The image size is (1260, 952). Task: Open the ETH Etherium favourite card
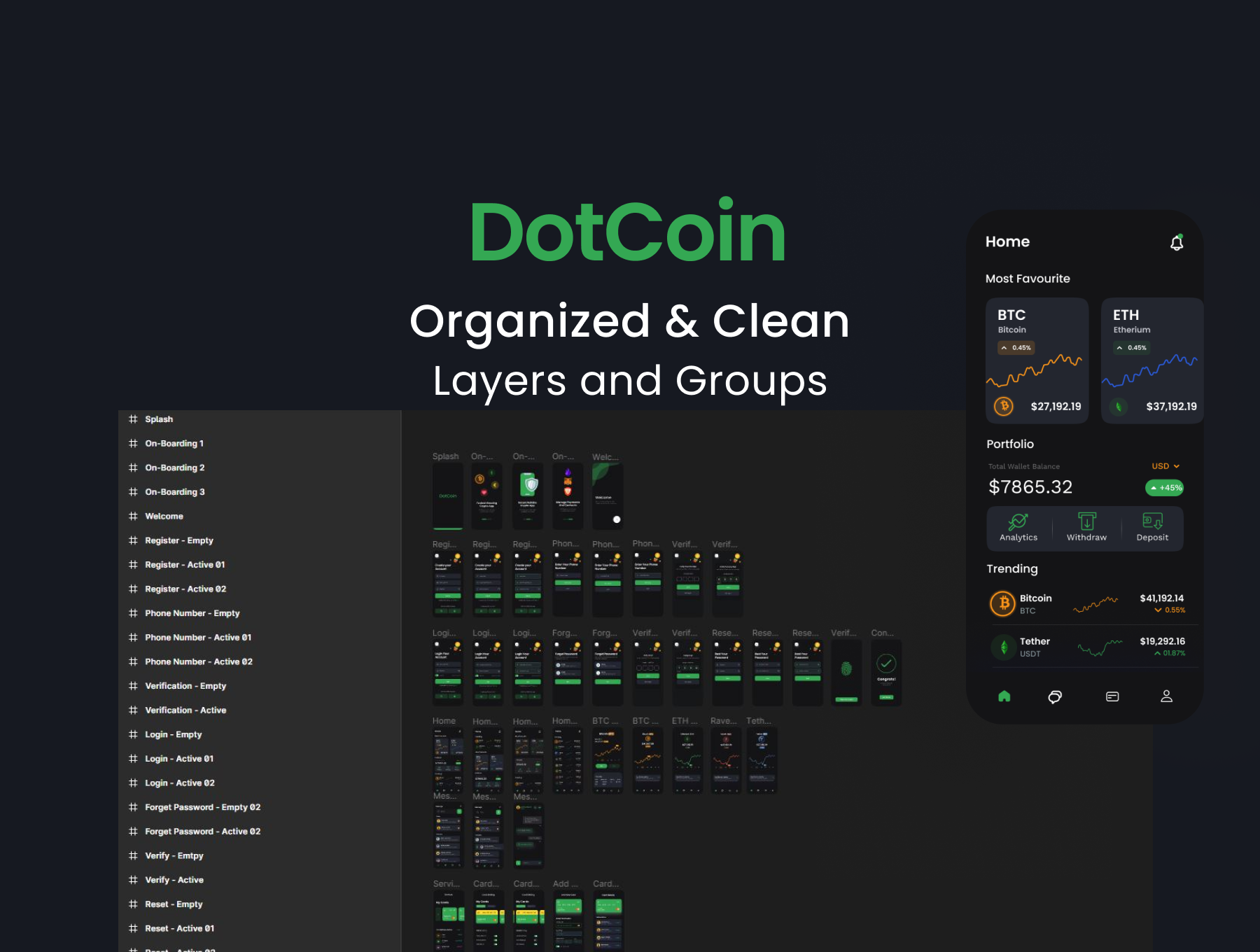[1152, 360]
